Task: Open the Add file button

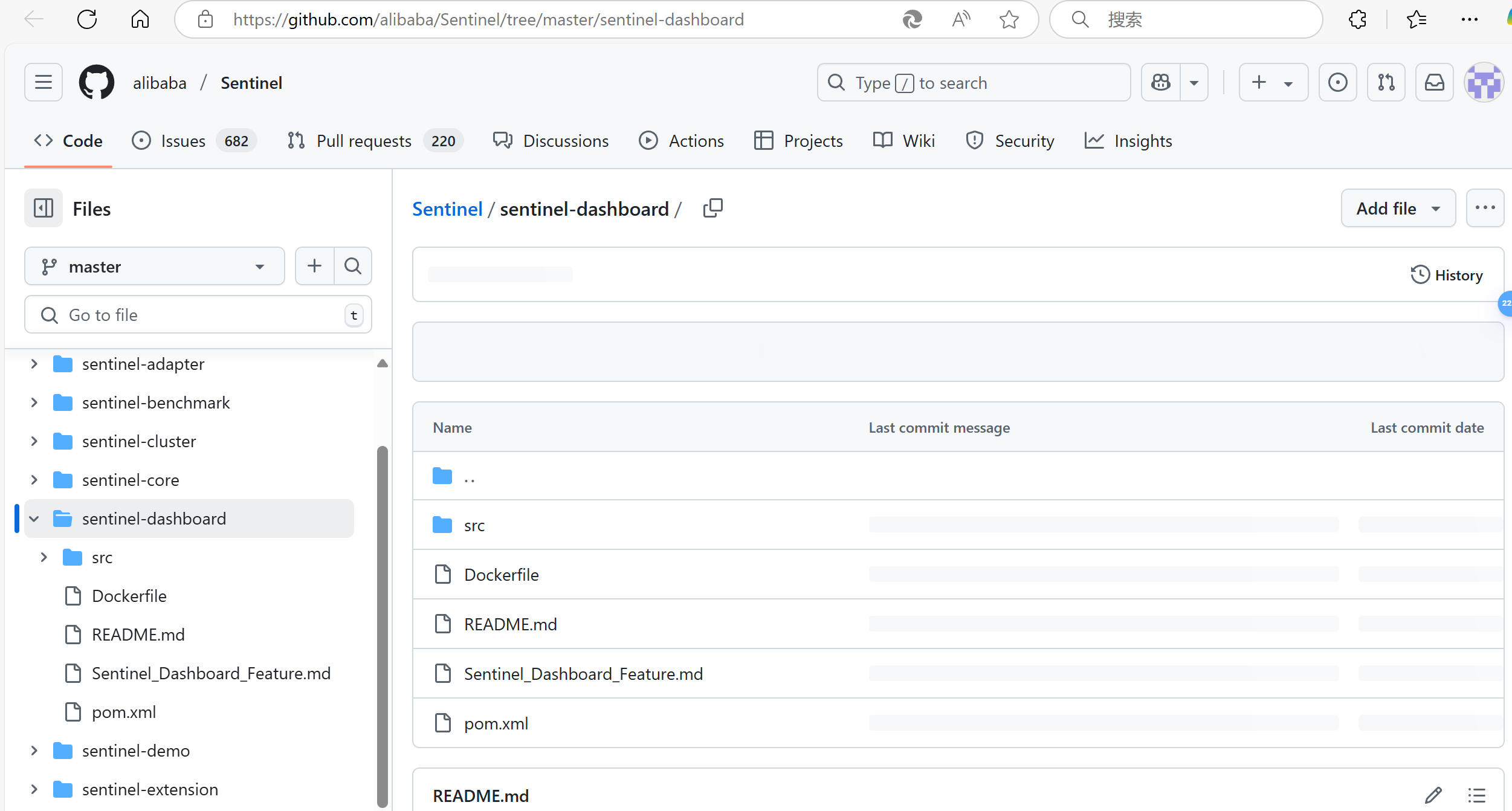Action: pyautogui.click(x=1398, y=208)
